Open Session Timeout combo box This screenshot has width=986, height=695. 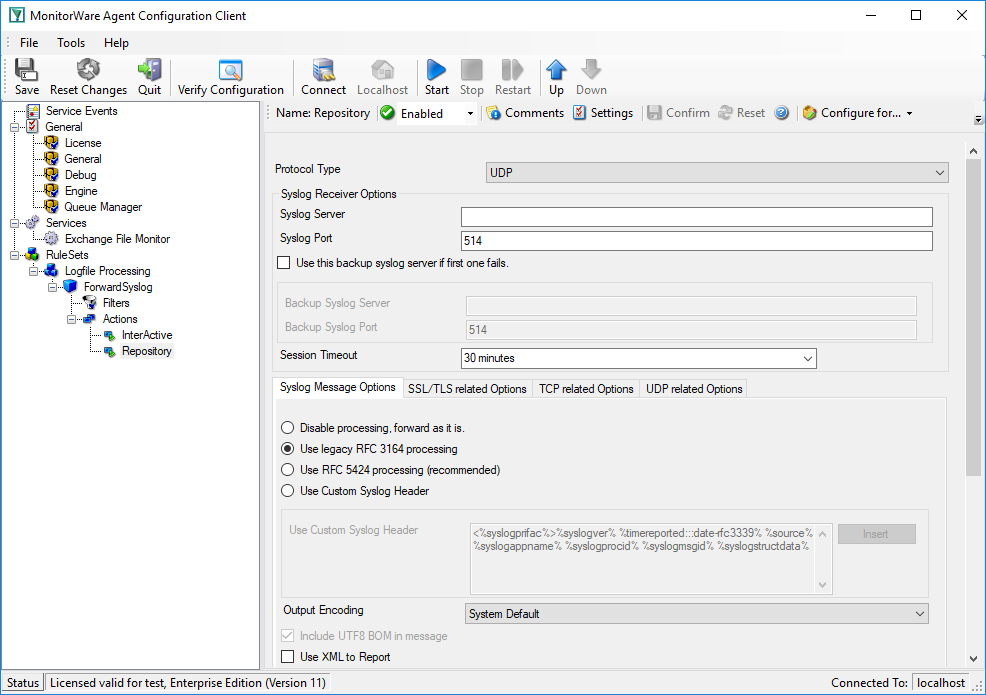[x=638, y=358]
